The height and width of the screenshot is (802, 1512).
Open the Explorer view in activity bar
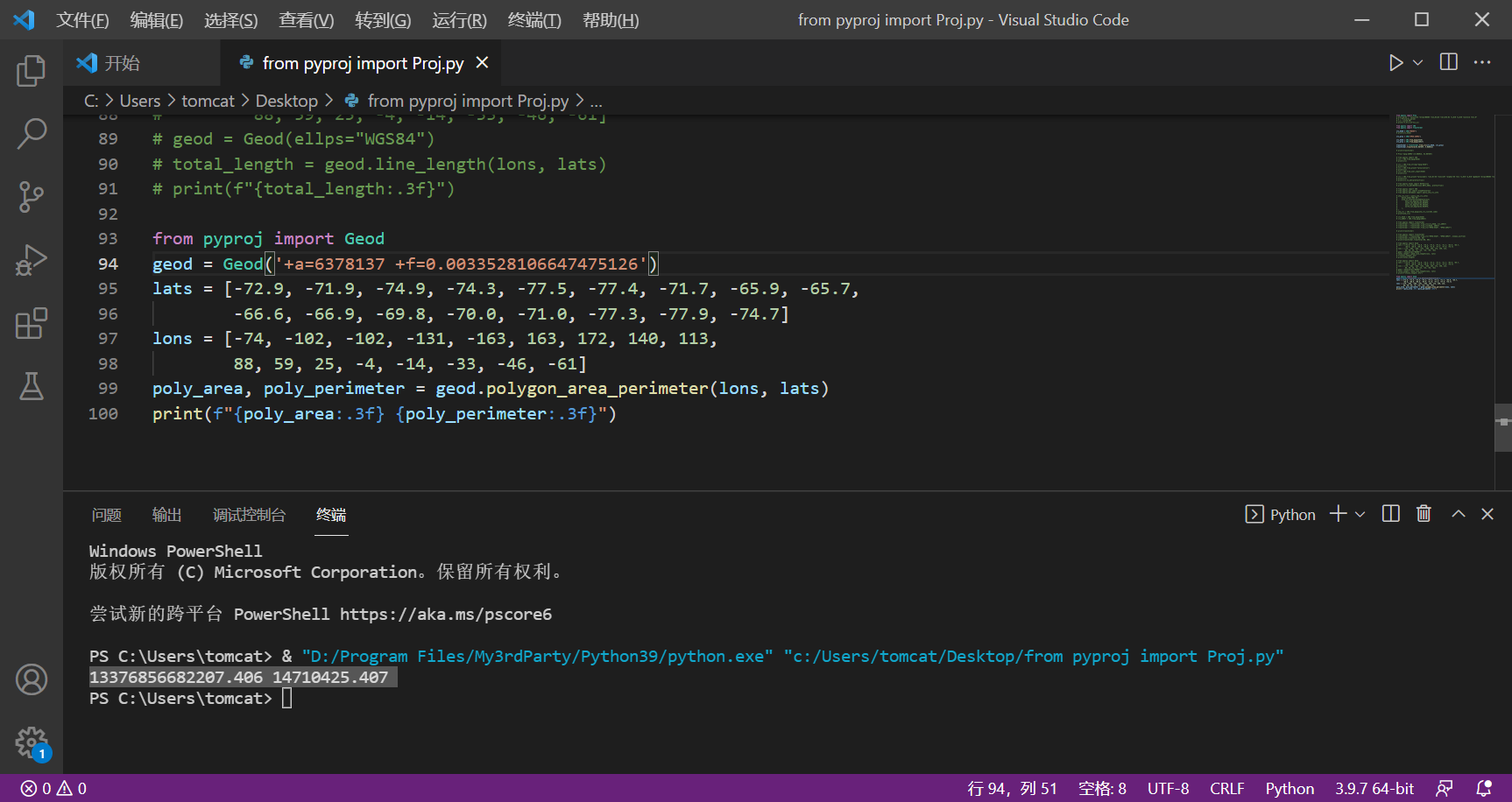pyautogui.click(x=32, y=71)
